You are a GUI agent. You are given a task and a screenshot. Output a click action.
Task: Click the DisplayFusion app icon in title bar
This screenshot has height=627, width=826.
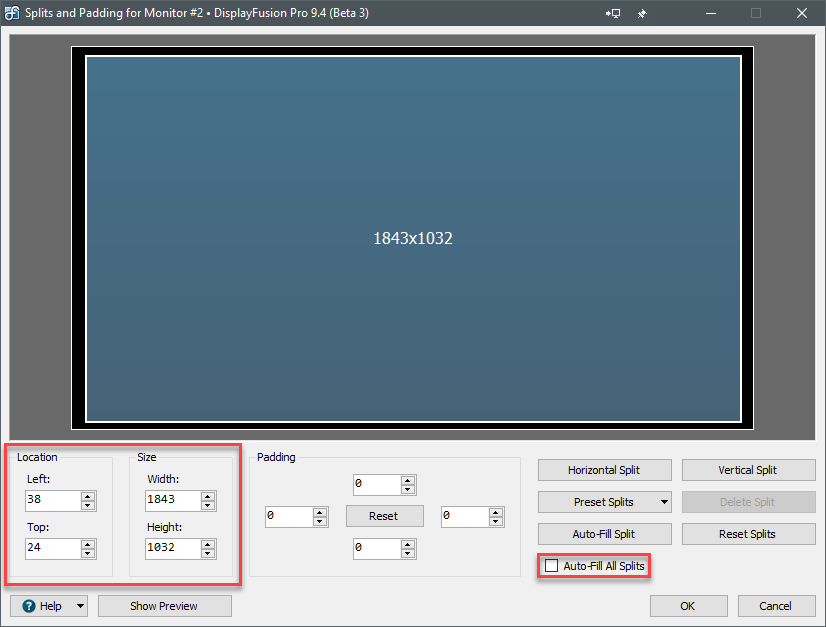tap(11, 13)
